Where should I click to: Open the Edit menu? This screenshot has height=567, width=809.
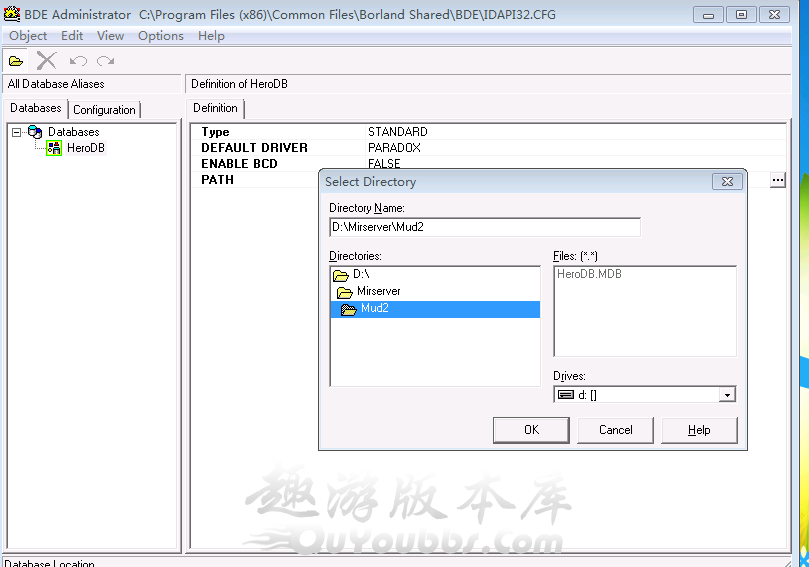click(x=72, y=36)
